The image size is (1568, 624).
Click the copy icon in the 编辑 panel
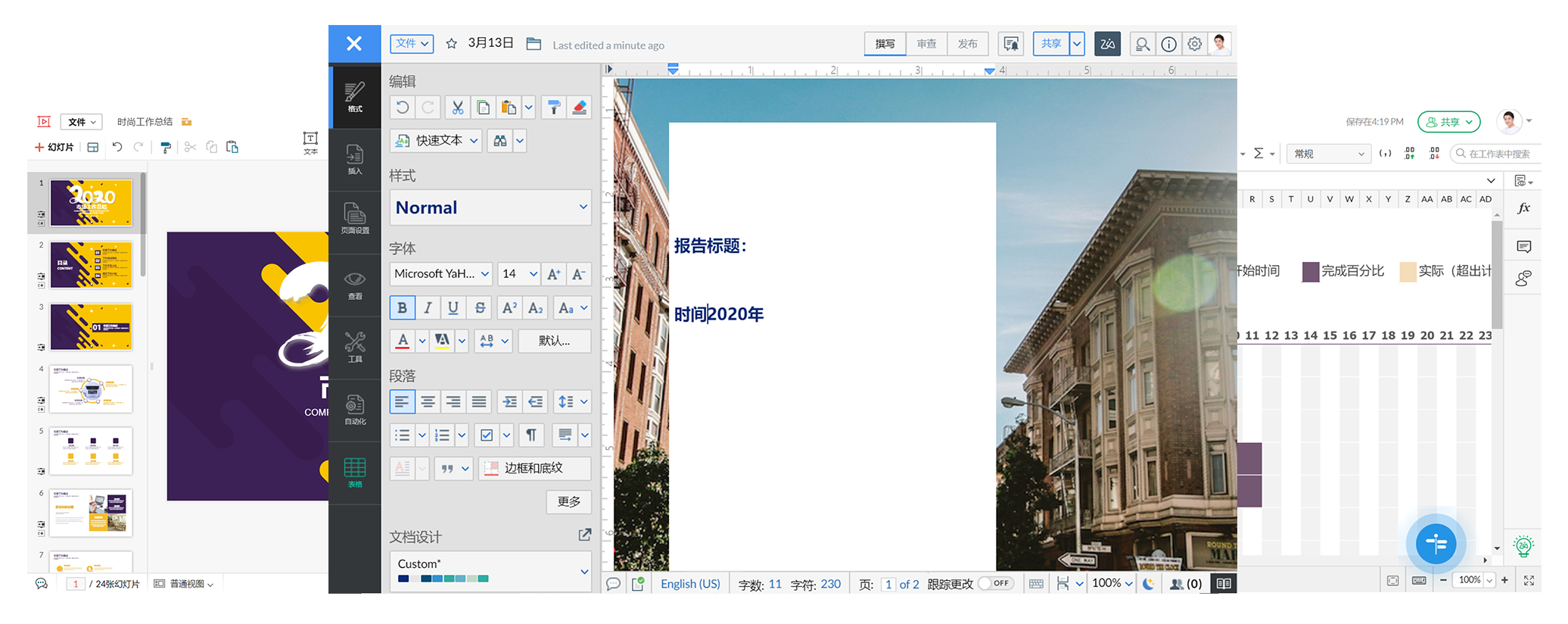pos(483,108)
